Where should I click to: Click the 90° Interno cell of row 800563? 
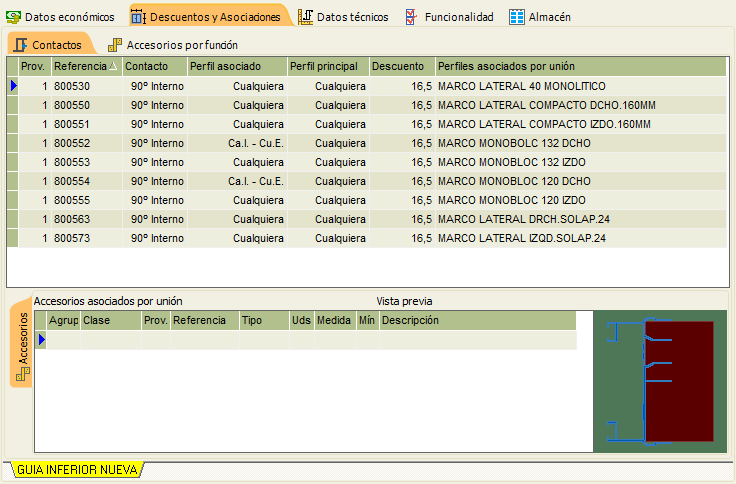[x=155, y=219]
